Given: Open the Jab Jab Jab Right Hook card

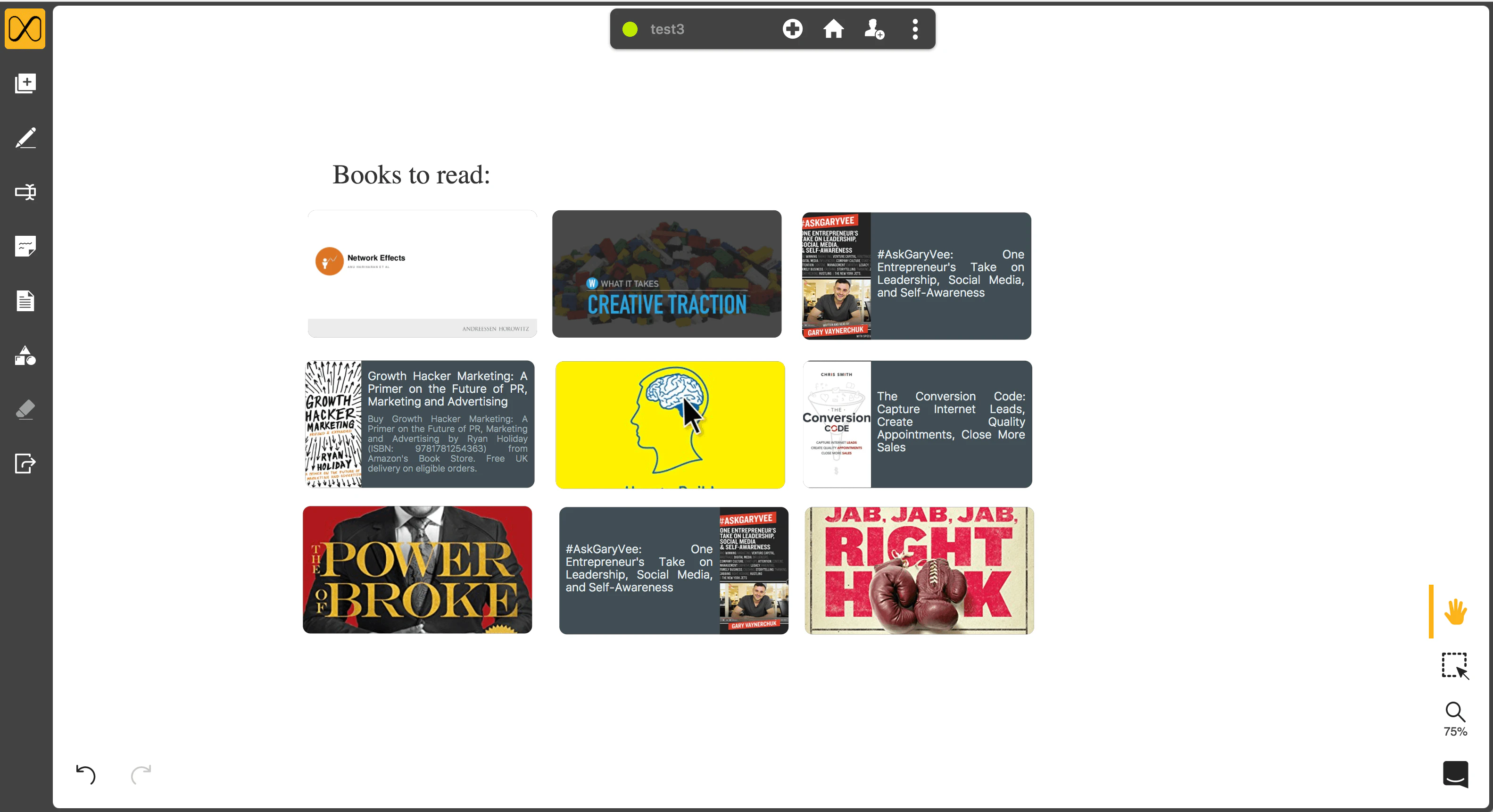Looking at the screenshot, I should point(919,571).
